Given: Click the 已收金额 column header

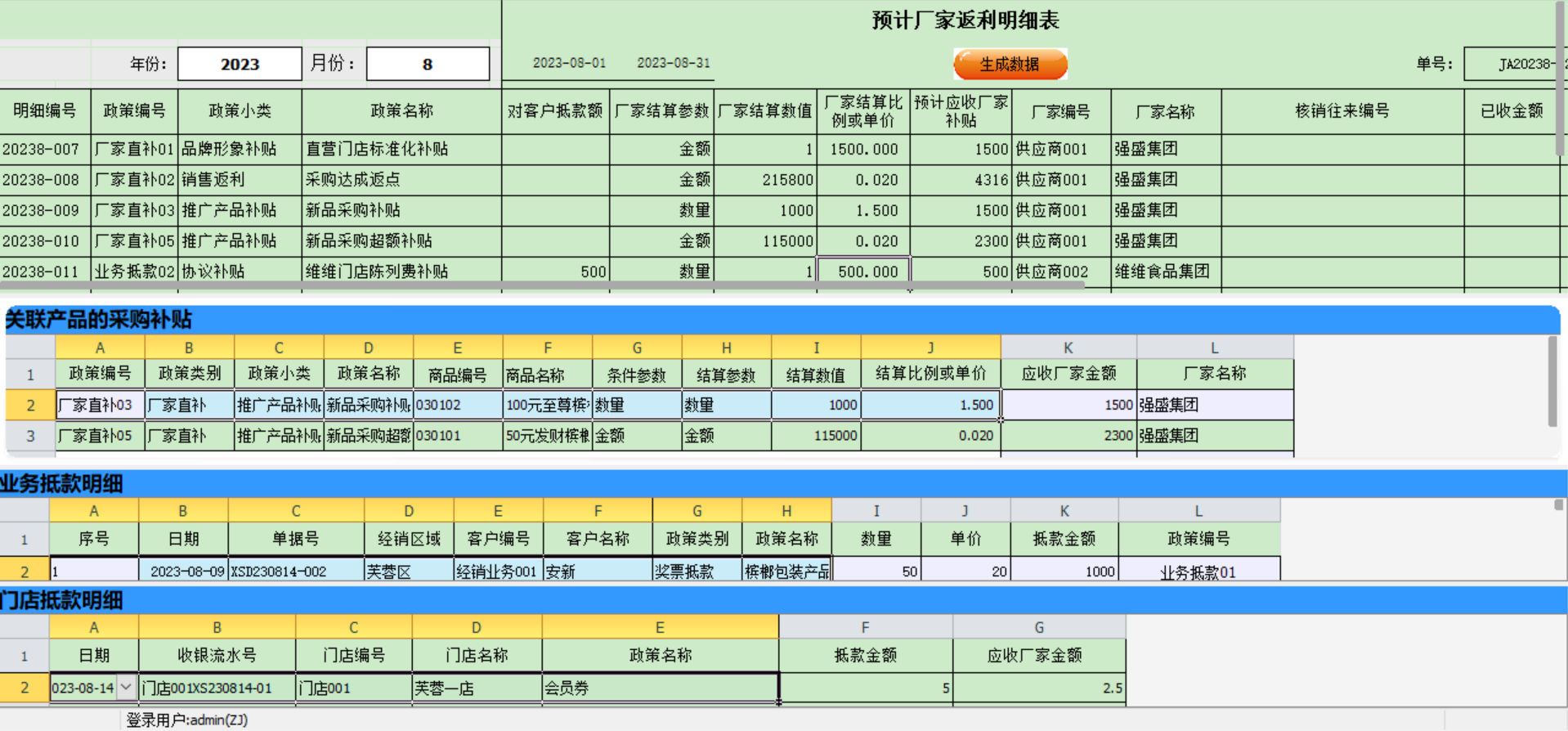Looking at the screenshot, I should (1511, 111).
